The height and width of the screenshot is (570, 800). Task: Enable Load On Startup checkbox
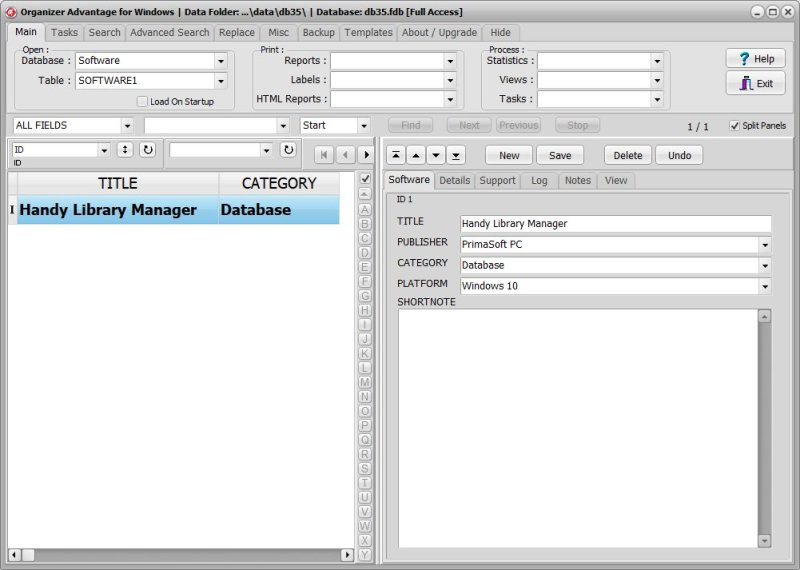tap(142, 102)
